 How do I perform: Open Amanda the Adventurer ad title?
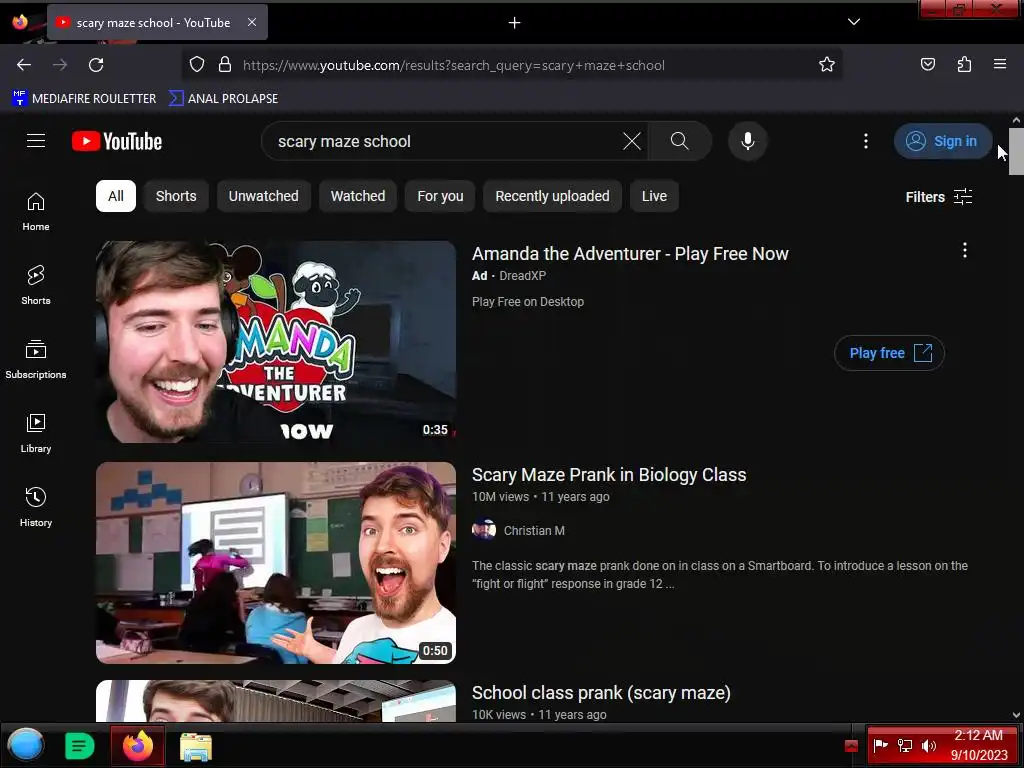(630, 254)
